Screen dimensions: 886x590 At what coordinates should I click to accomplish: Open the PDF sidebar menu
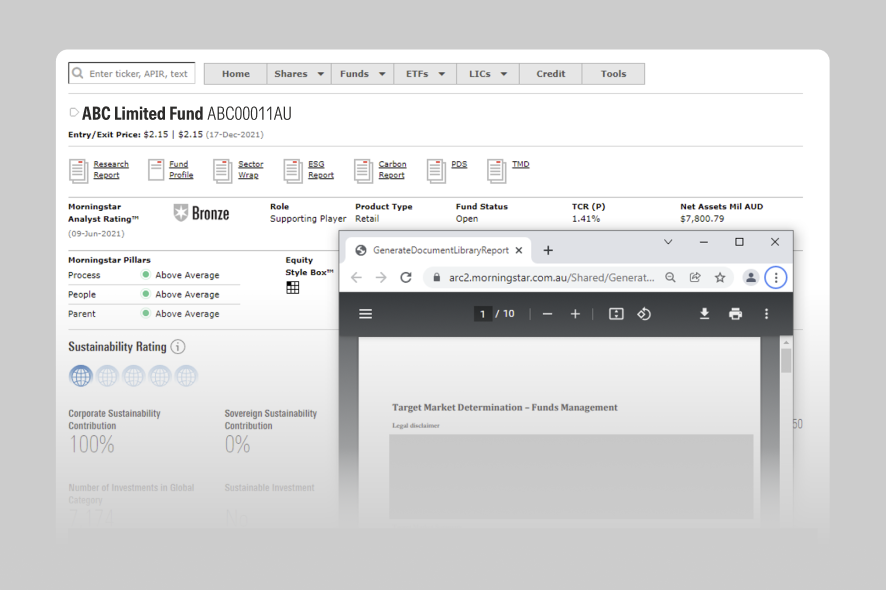click(x=366, y=314)
